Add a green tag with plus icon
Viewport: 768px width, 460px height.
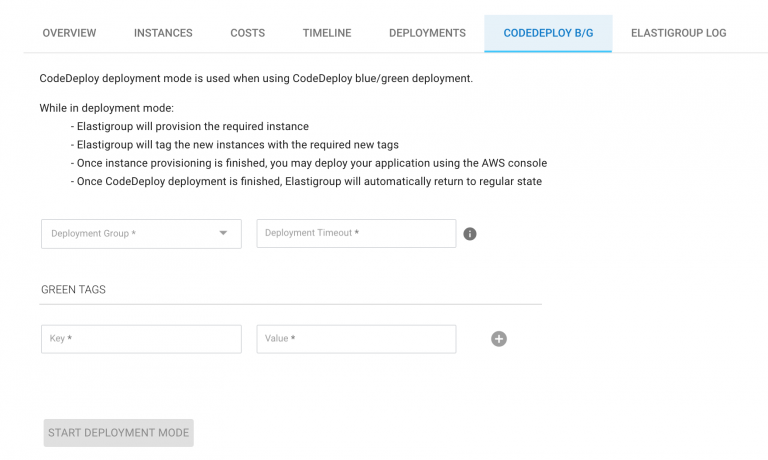pos(499,339)
